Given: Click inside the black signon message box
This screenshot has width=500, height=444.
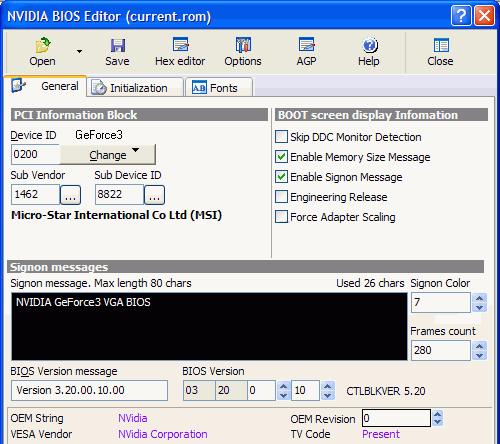Looking at the screenshot, I should 209,326.
